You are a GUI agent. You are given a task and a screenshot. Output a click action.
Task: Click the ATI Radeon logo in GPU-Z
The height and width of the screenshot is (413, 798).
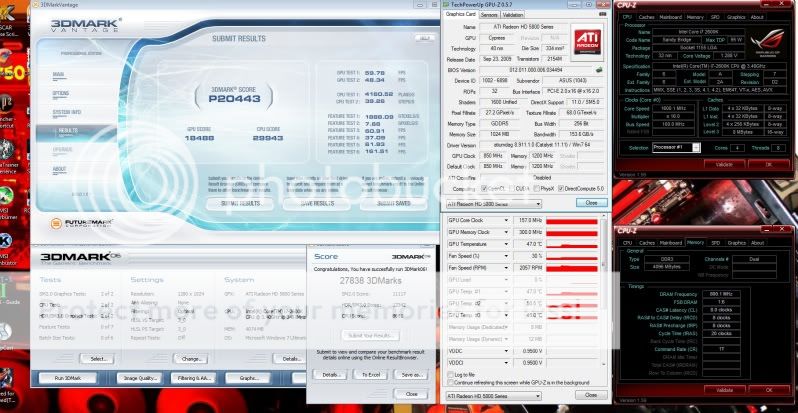click(587, 42)
